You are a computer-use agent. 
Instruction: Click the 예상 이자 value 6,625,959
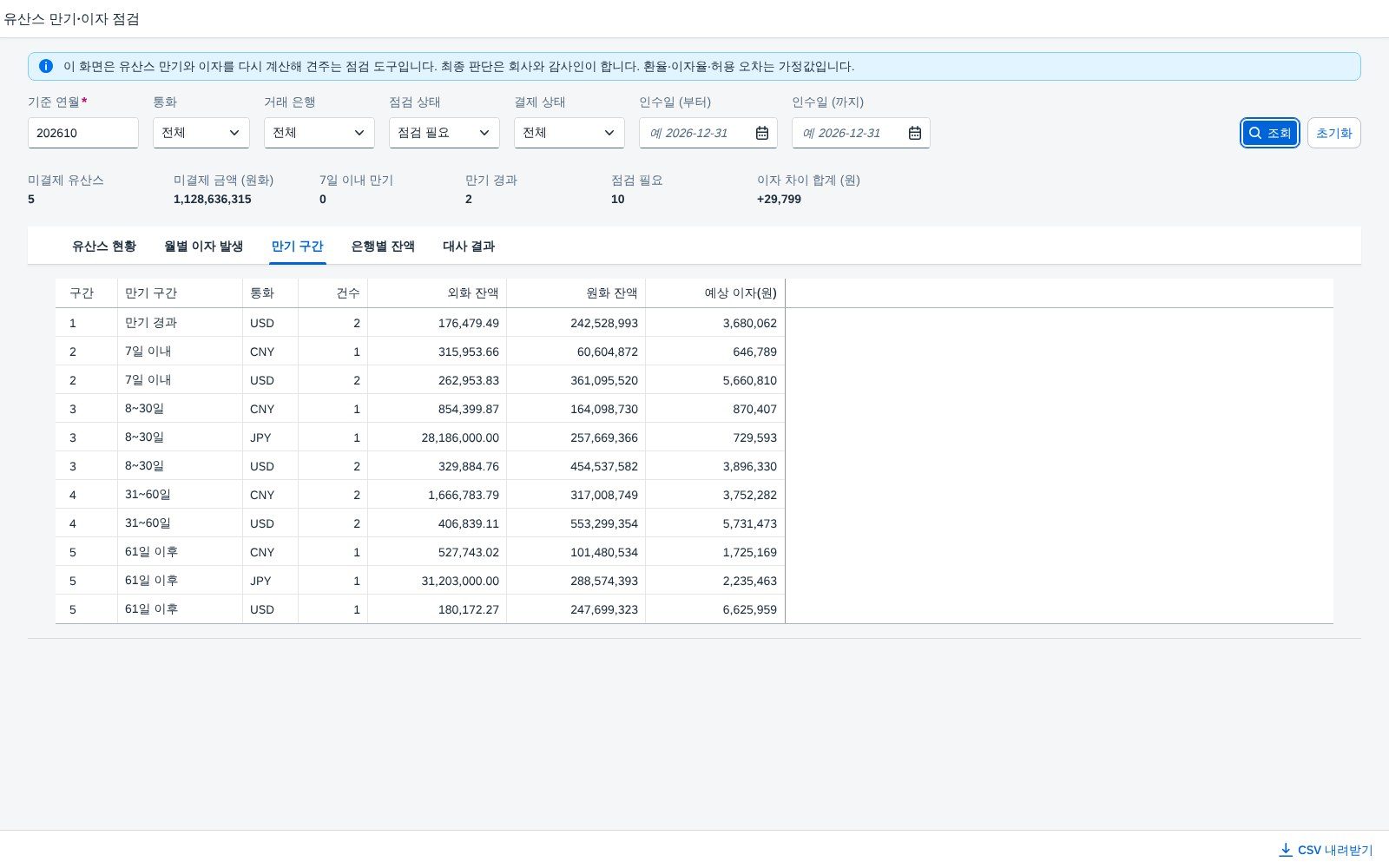[x=750, y=609]
